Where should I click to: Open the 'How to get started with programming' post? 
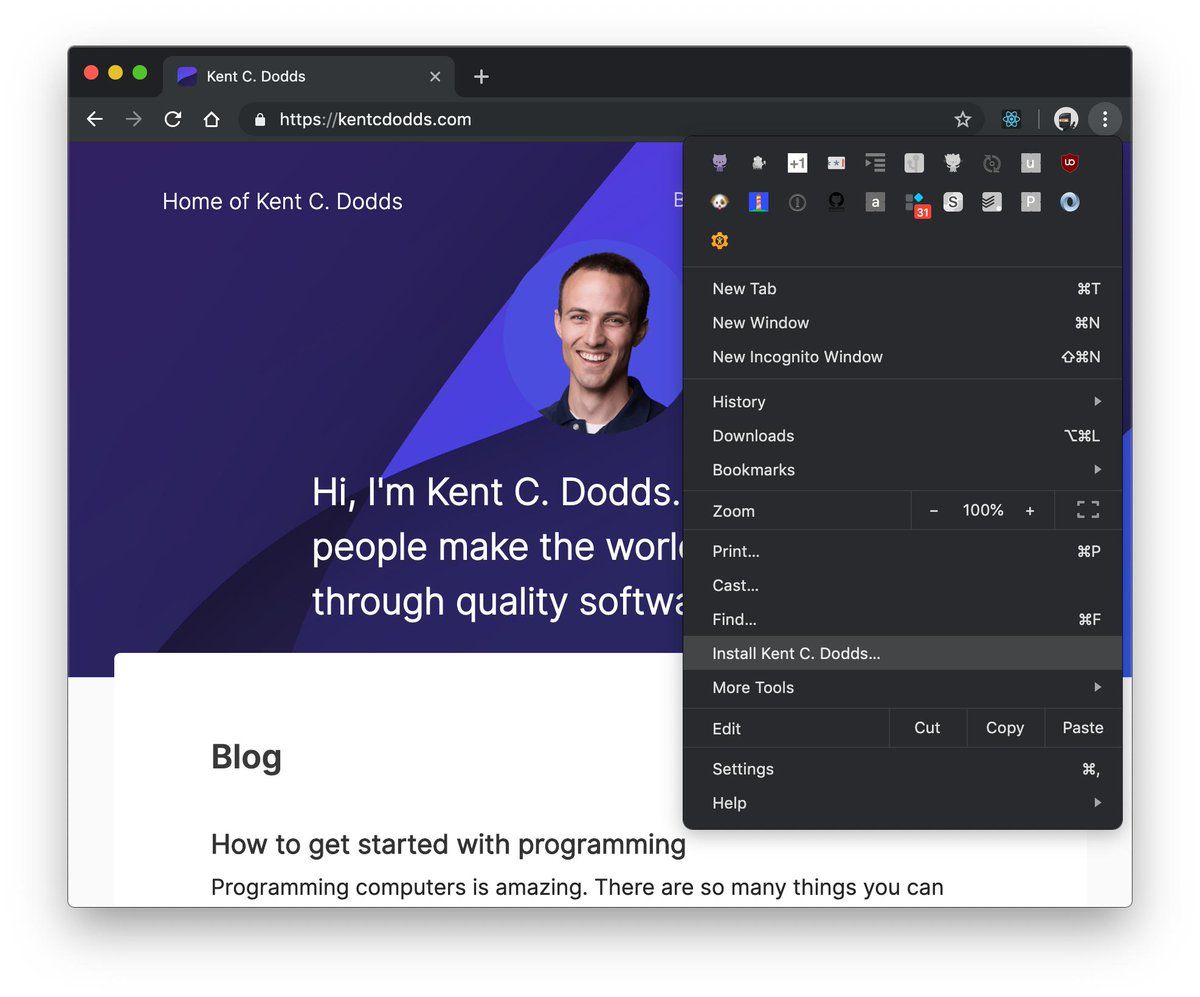pyautogui.click(x=448, y=845)
